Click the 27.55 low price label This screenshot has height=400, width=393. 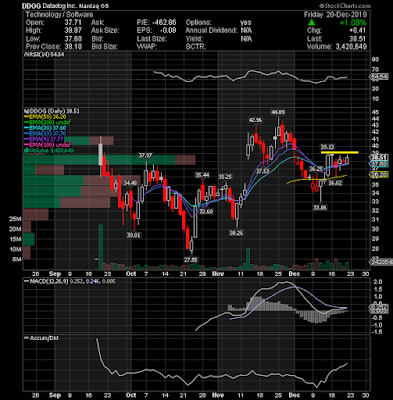(x=191, y=260)
